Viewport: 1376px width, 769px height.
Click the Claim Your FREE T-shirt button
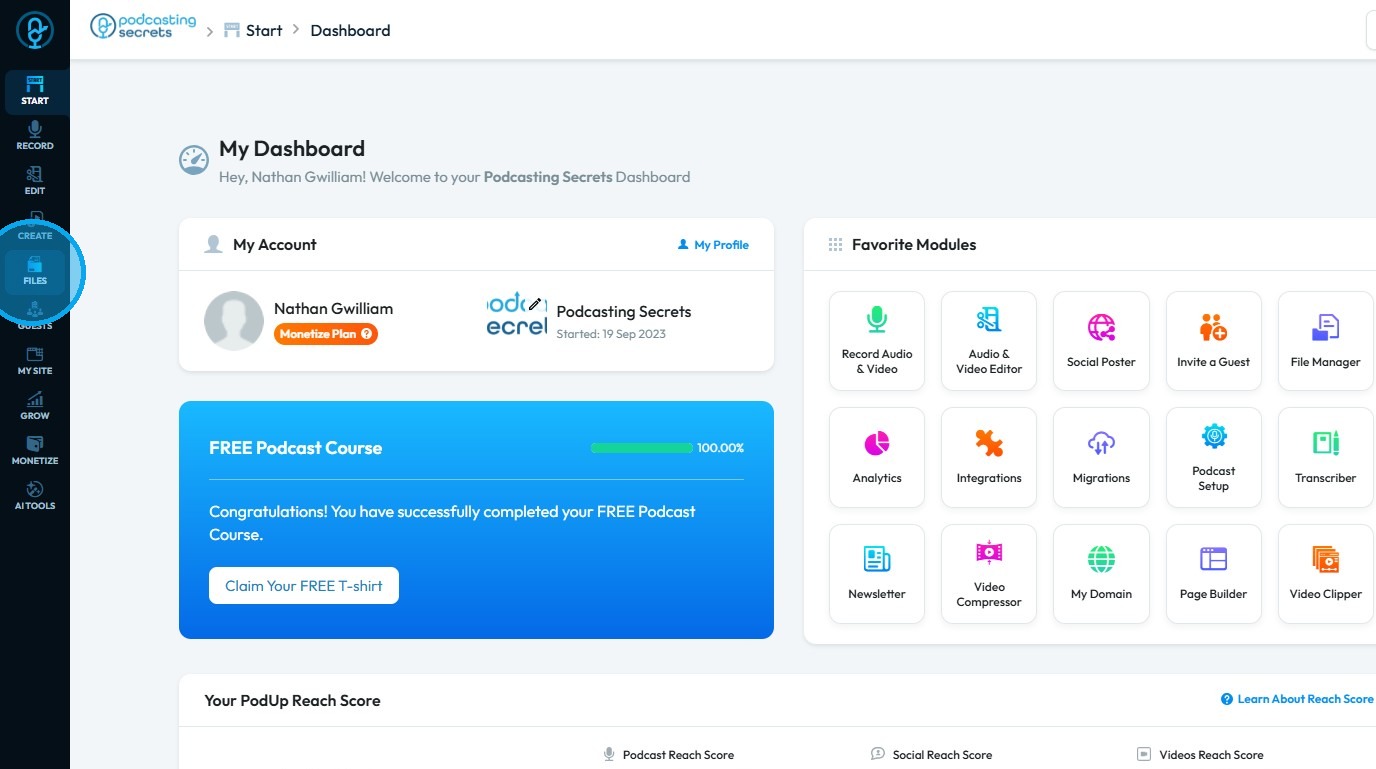point(304,586)
